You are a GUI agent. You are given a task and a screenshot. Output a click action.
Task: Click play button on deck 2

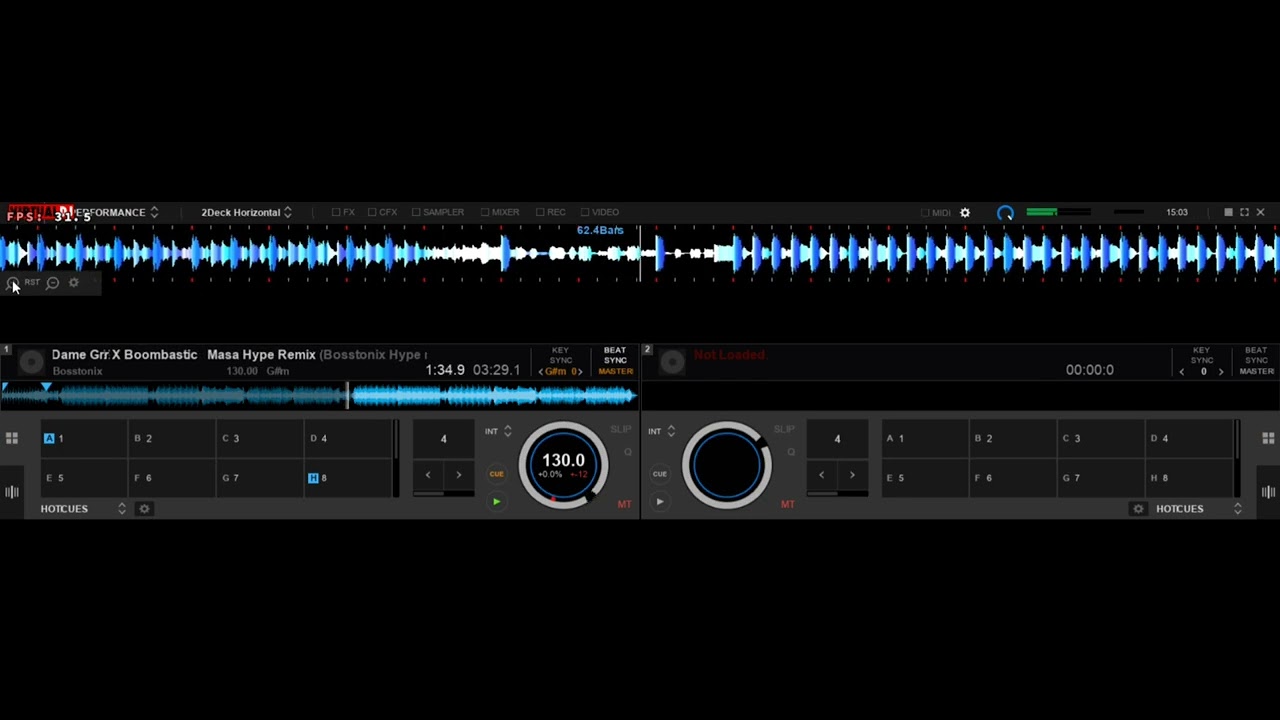click(660, 502)
